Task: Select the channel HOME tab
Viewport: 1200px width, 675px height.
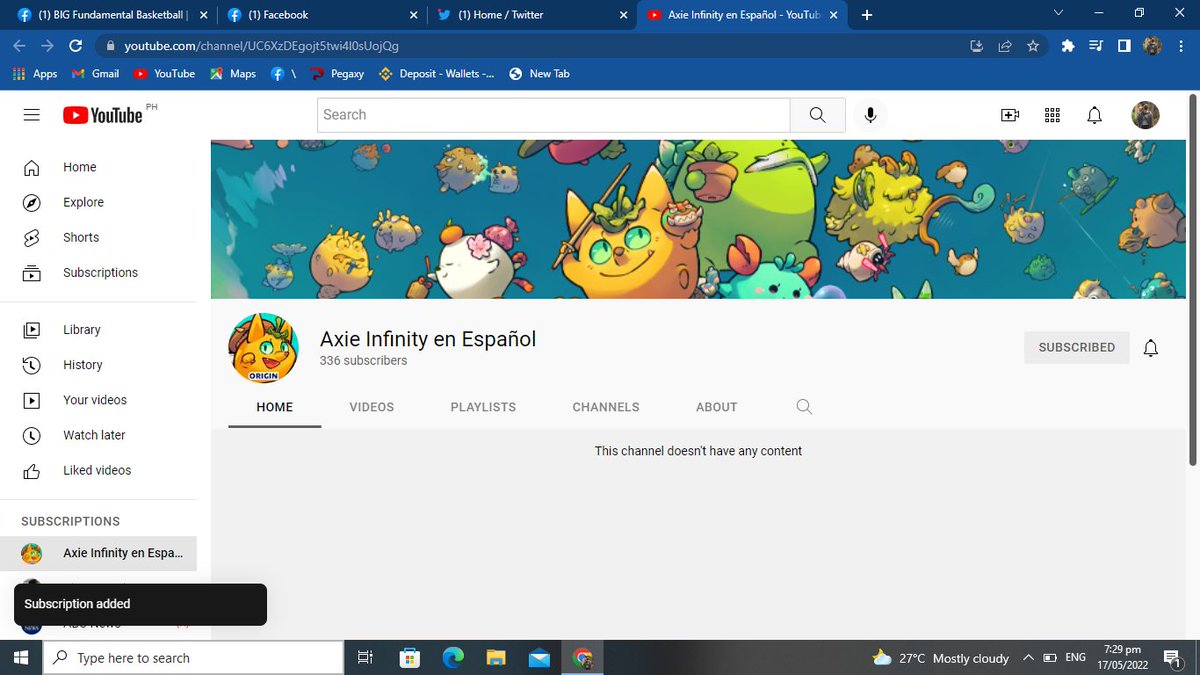Action: point(275,407)
